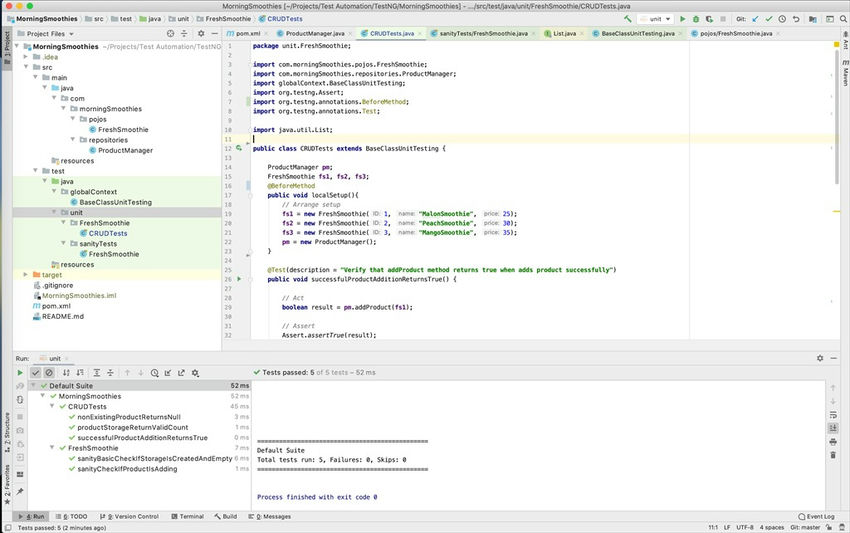Toggle the Project tool window side button
Screen dimensions: 850x533
click(x=6, y=43)
